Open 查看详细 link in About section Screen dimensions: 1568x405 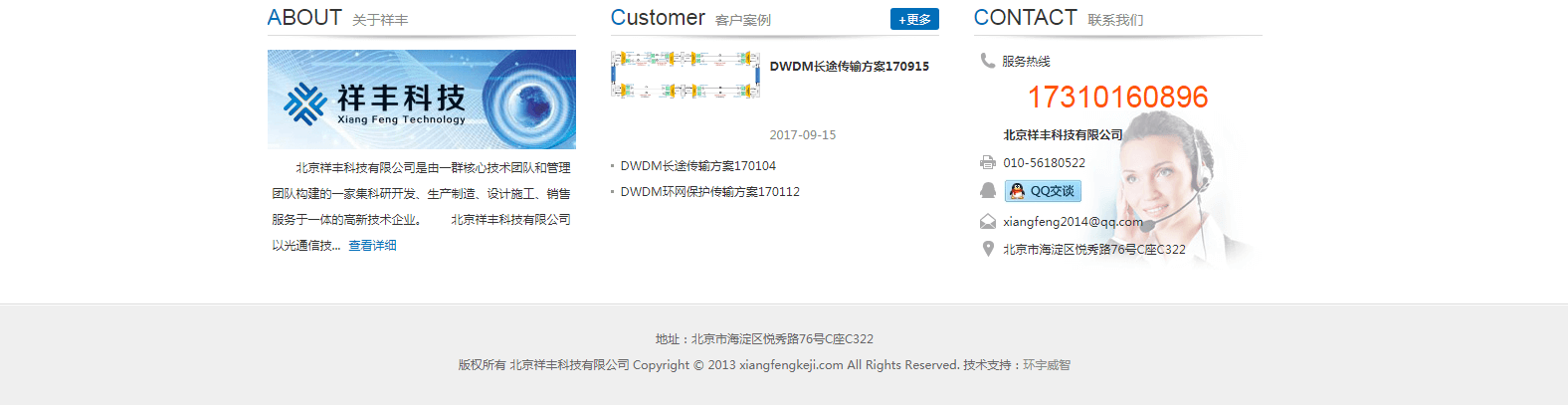(x=372, y=245)
